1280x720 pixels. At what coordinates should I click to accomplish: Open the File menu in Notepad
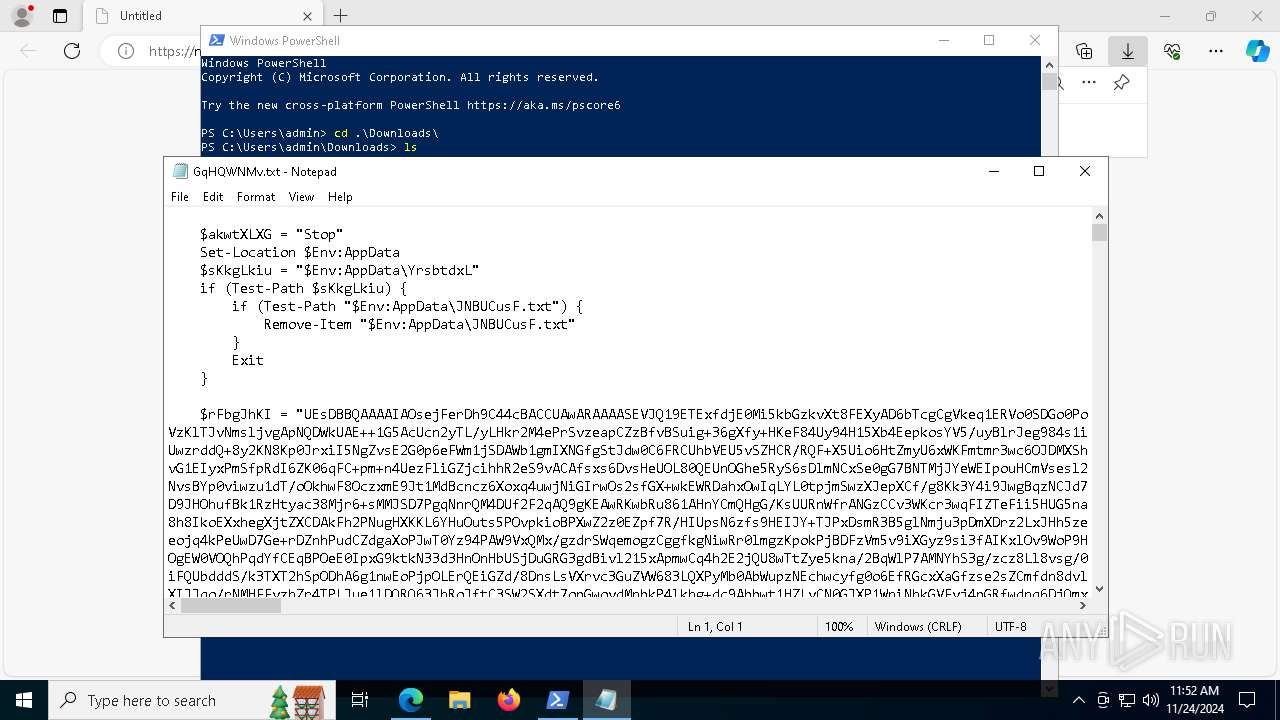pyautogui.click(x=180, y=197)
